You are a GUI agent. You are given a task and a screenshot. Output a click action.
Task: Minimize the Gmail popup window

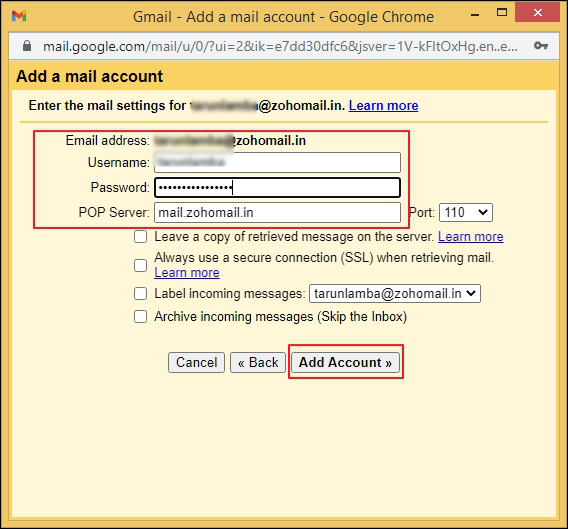point(475,15)
